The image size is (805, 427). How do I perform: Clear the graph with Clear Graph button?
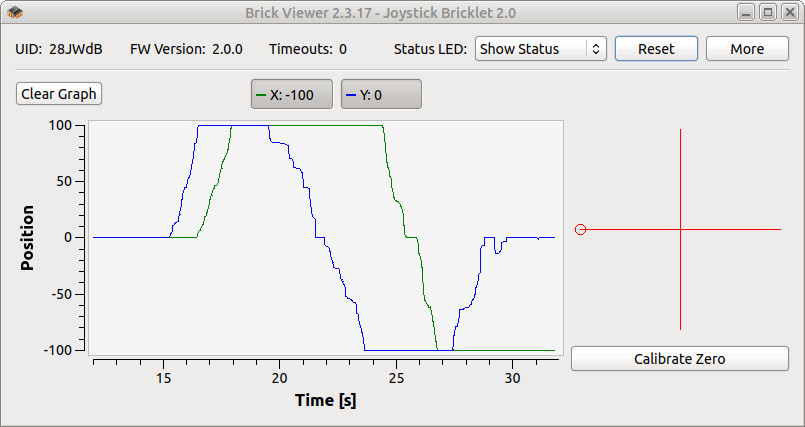[x=59, y=94]
